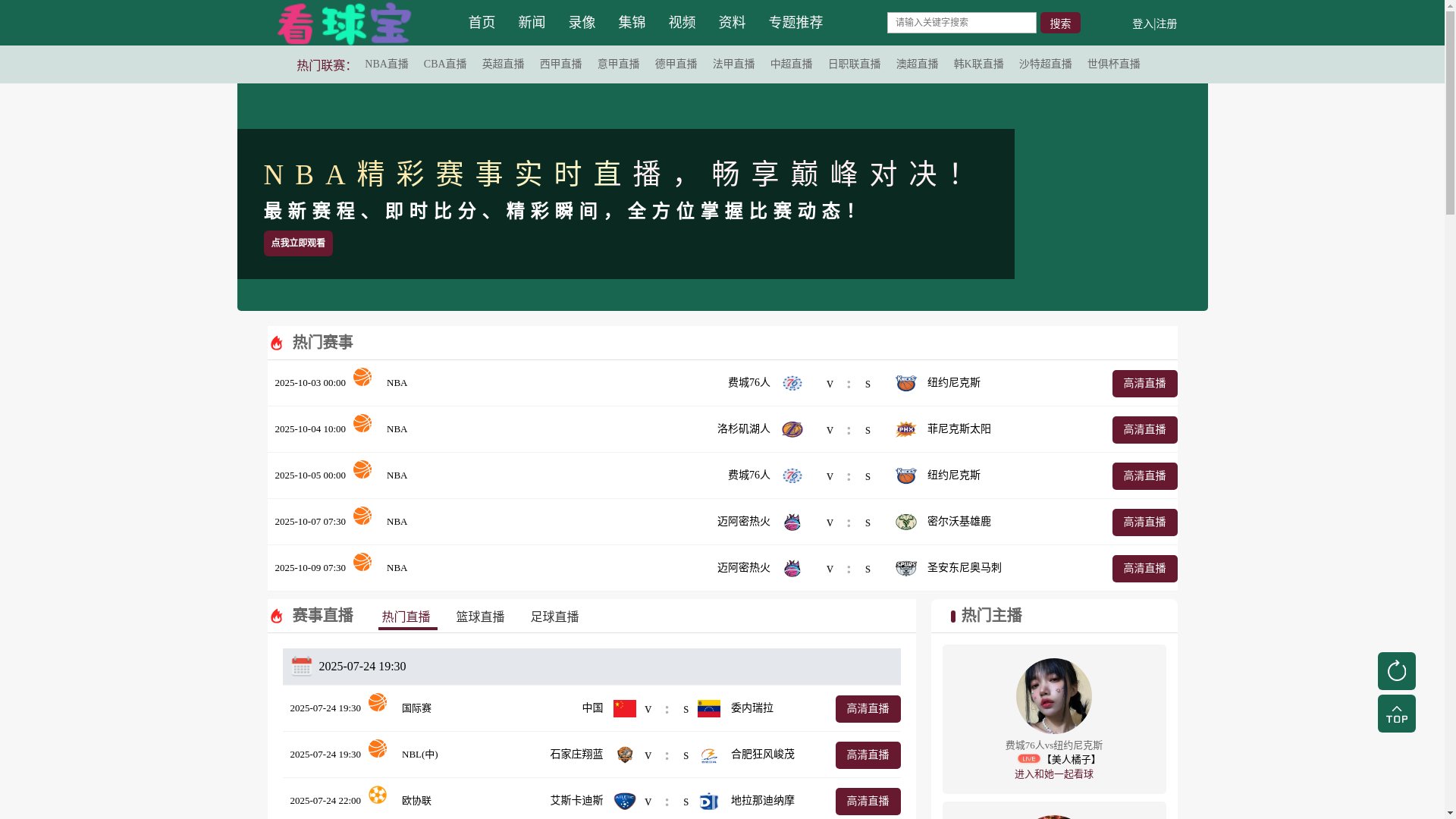
Task: Click Knicks team logo in 2025-10-03 row
Action: [906, 384]
